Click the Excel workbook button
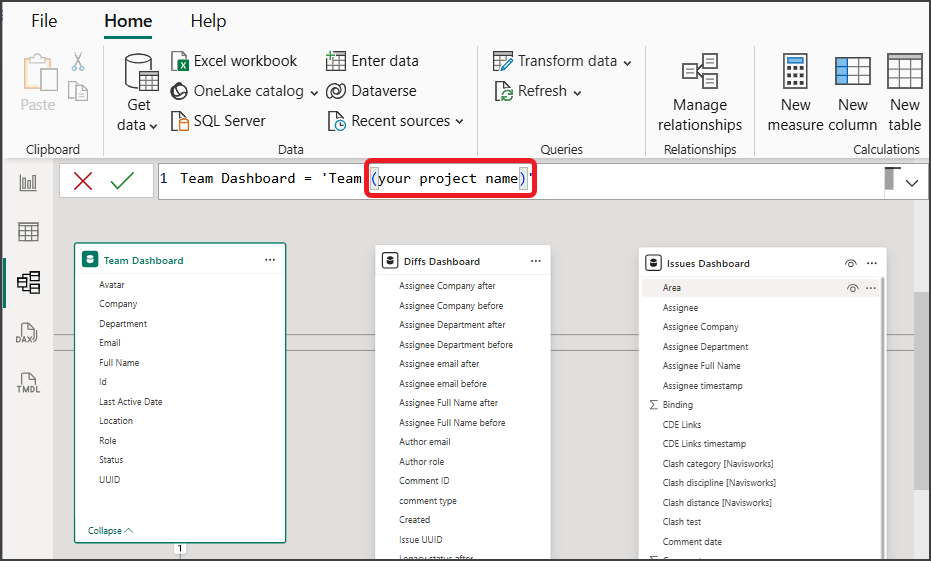Screen dimensions: 931x561 tap(234, 61)
